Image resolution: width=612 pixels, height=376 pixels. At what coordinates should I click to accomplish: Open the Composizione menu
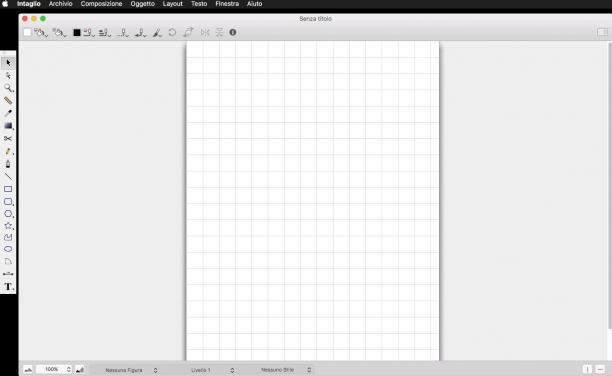click(101, 4)
